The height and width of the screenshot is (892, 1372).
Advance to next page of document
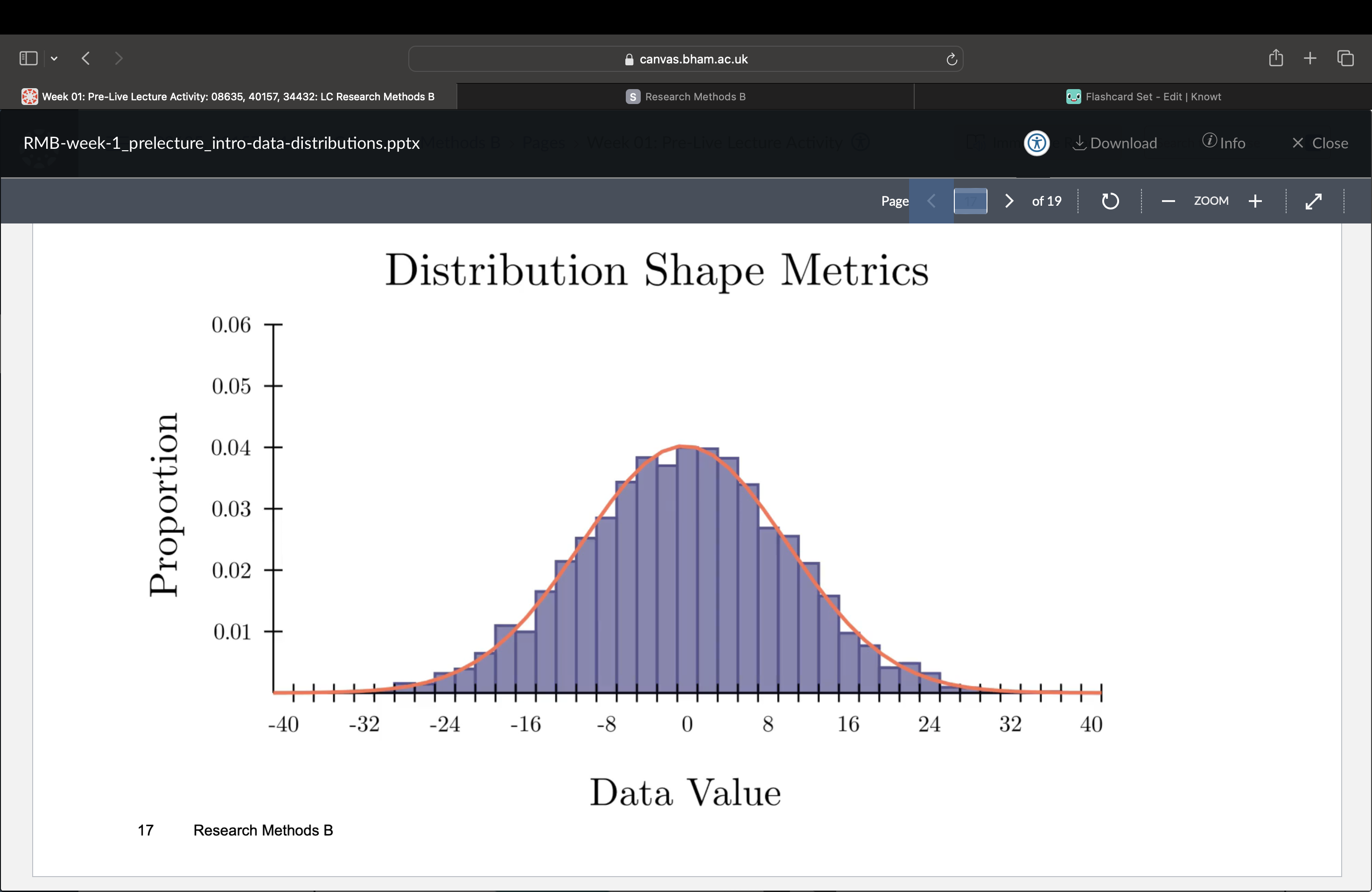(x=1009, y=201)
